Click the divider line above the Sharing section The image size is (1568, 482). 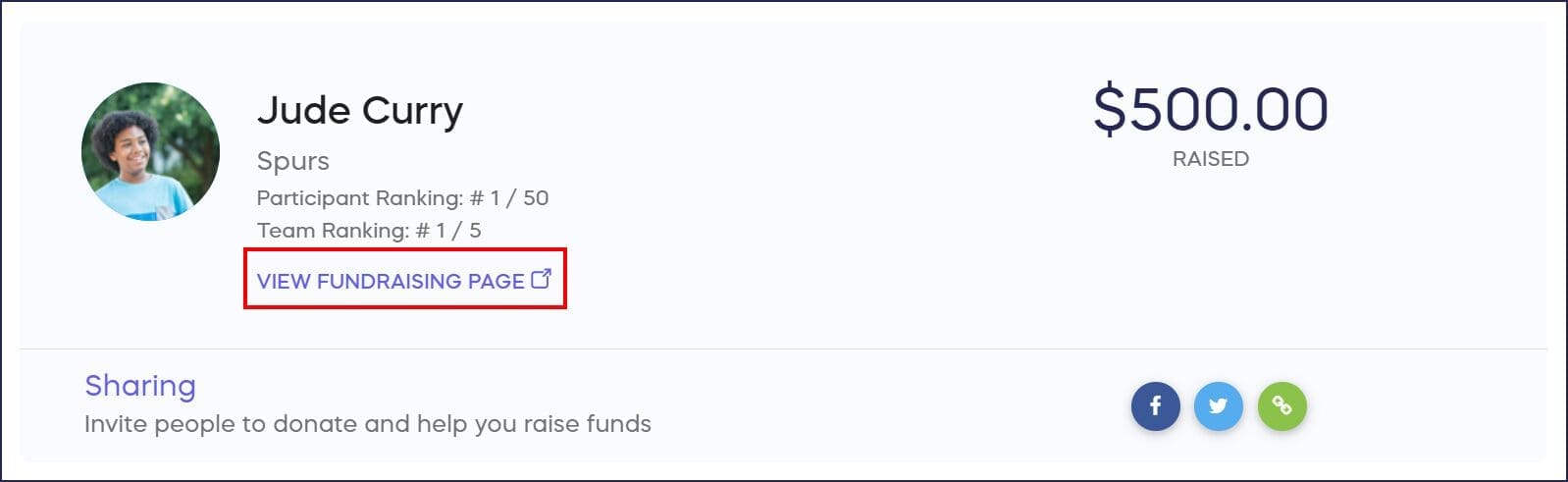click(x=783, y=348)
